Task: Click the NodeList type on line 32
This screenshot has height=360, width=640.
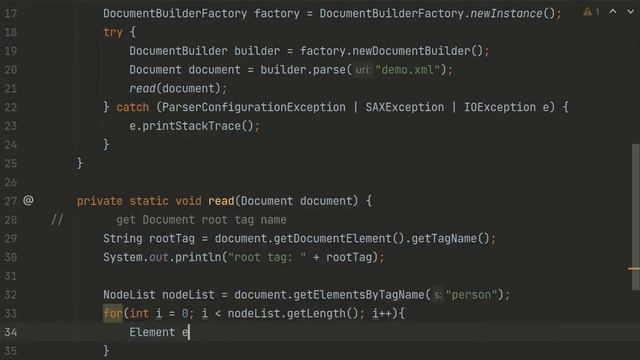Action: coord(129,295)
